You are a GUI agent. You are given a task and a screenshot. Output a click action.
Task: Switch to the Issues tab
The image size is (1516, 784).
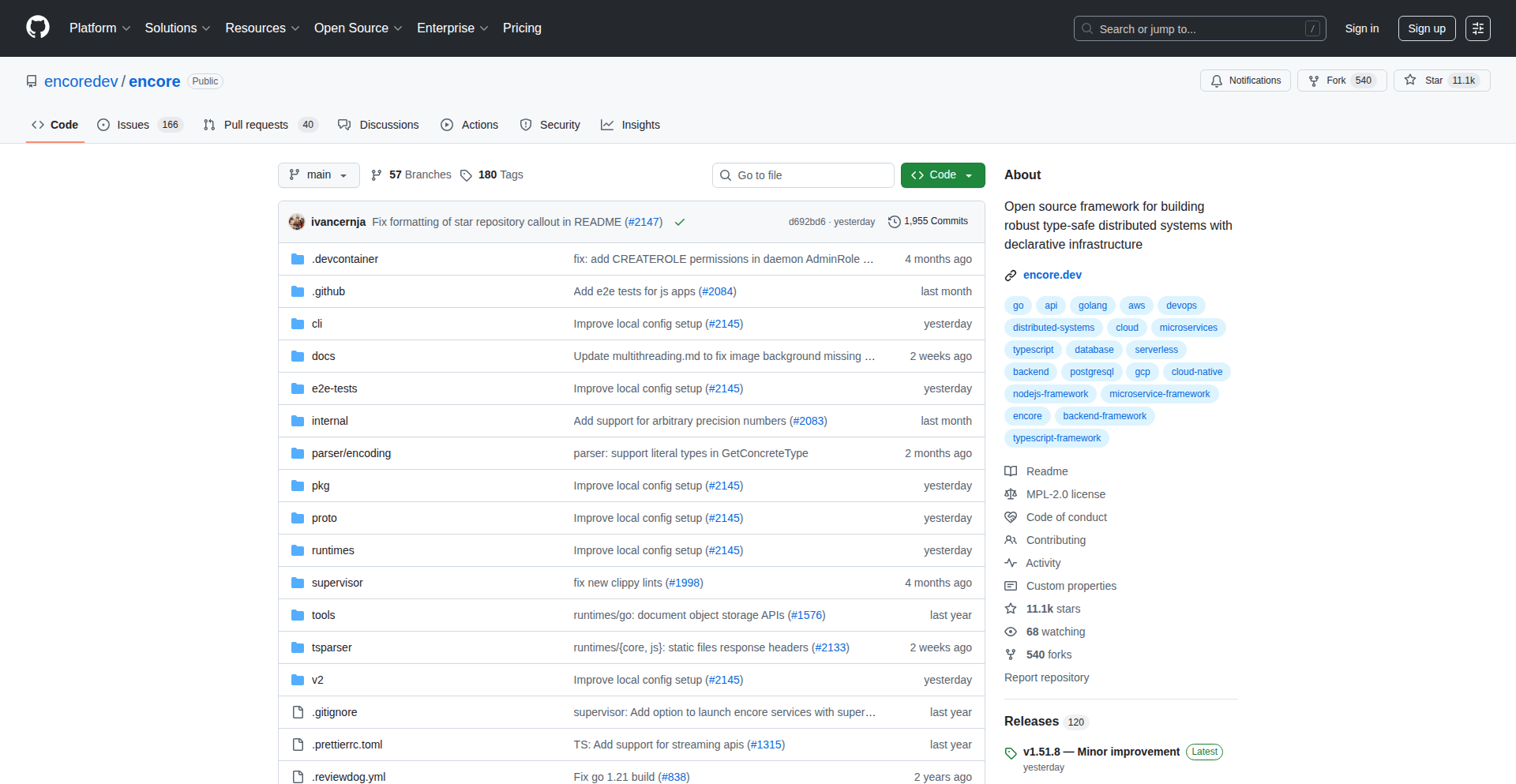[139, 125]
